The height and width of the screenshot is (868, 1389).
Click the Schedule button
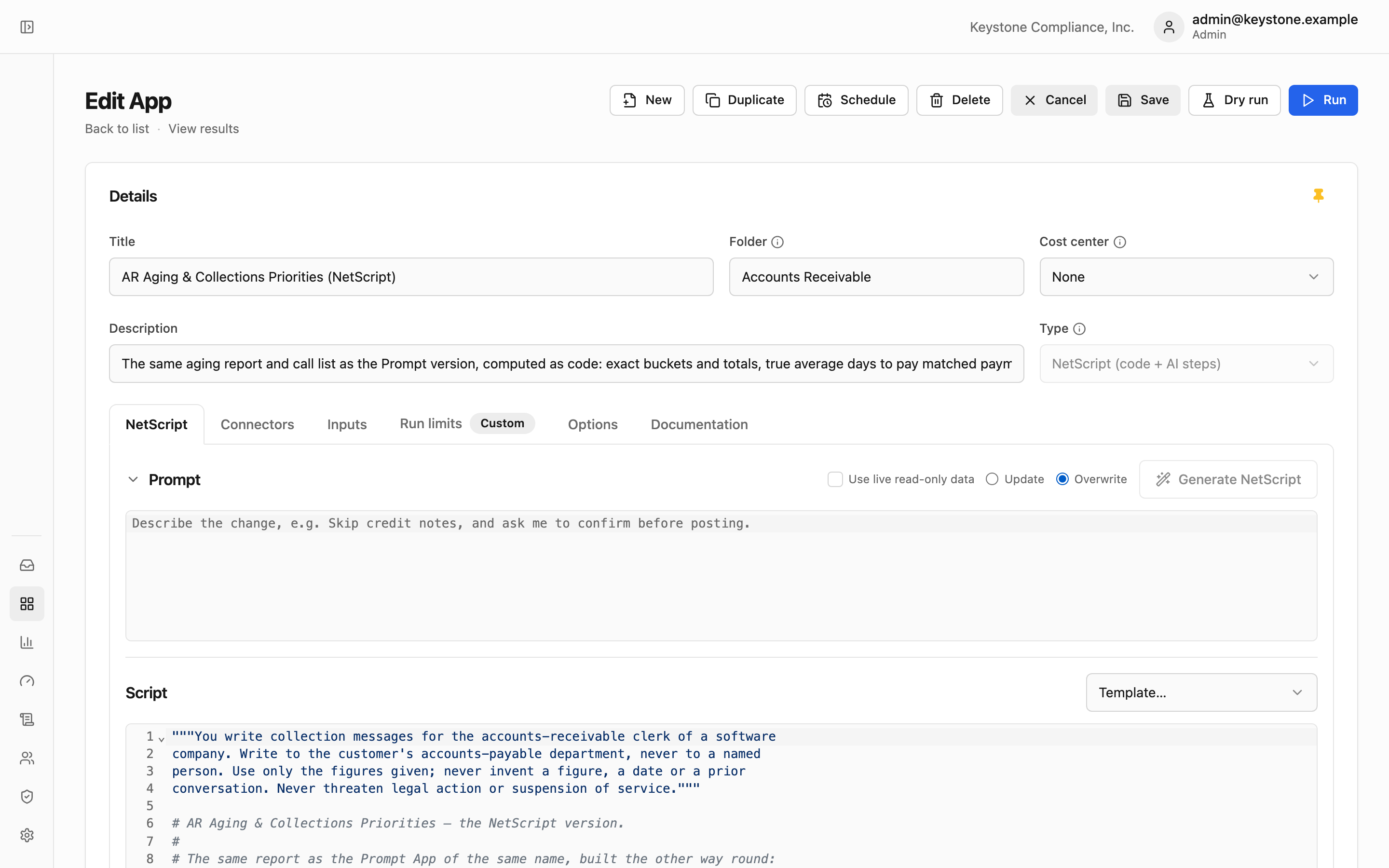click(x=856, y=100)
